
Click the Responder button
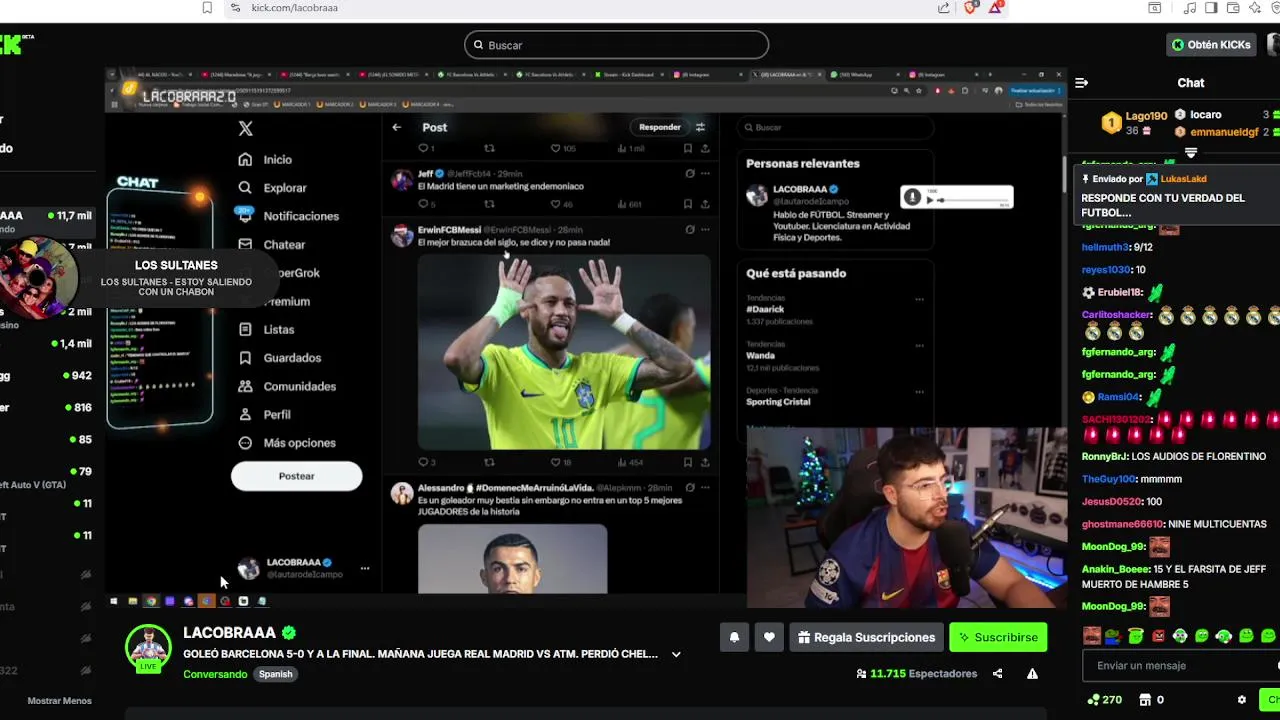[660, 127]
